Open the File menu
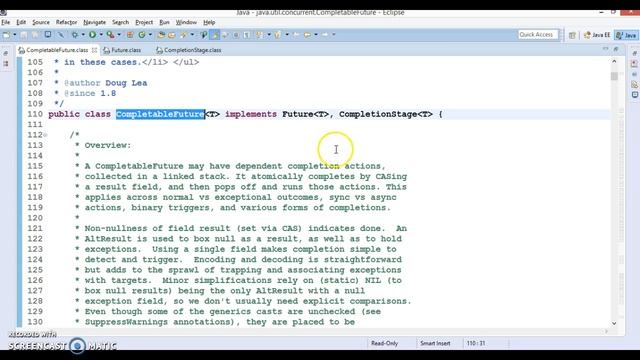Viewport: 640px width, 360px height. [x=6, y=22]
